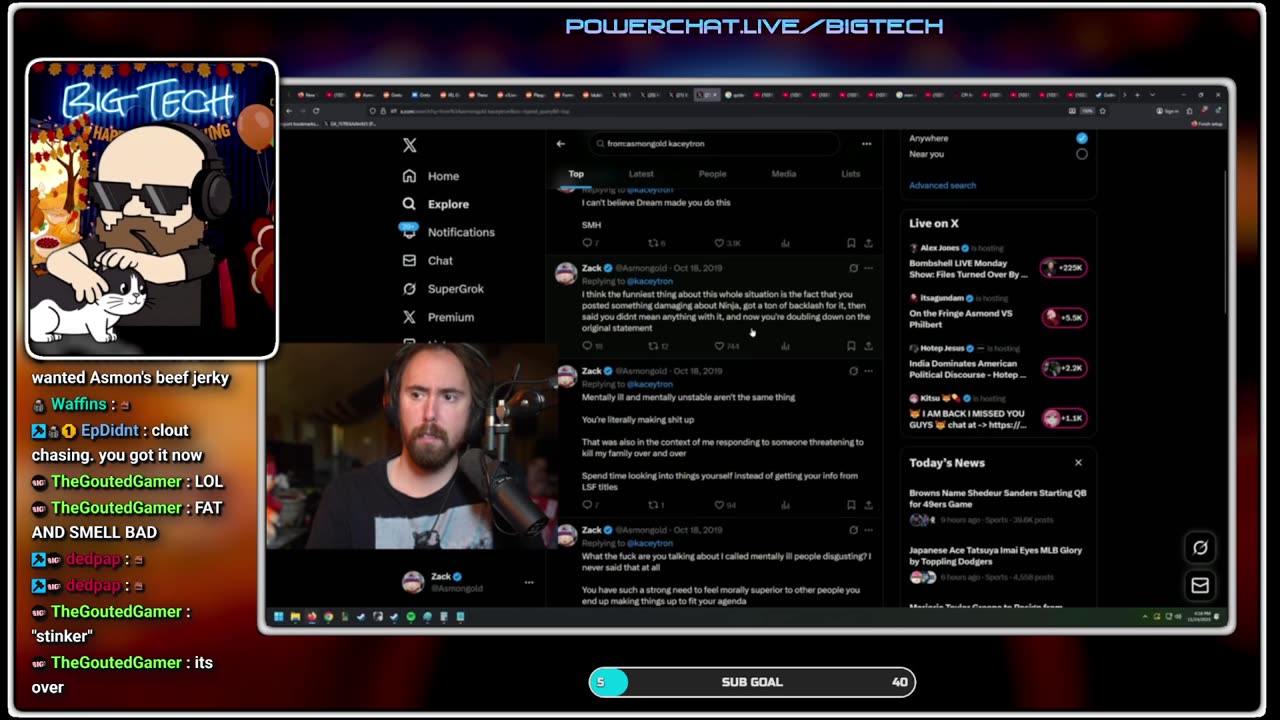View analytics of the 'Dream made you' tweet
The image size is (1280, 720).
pyautogui.click(x=785, y=243)
